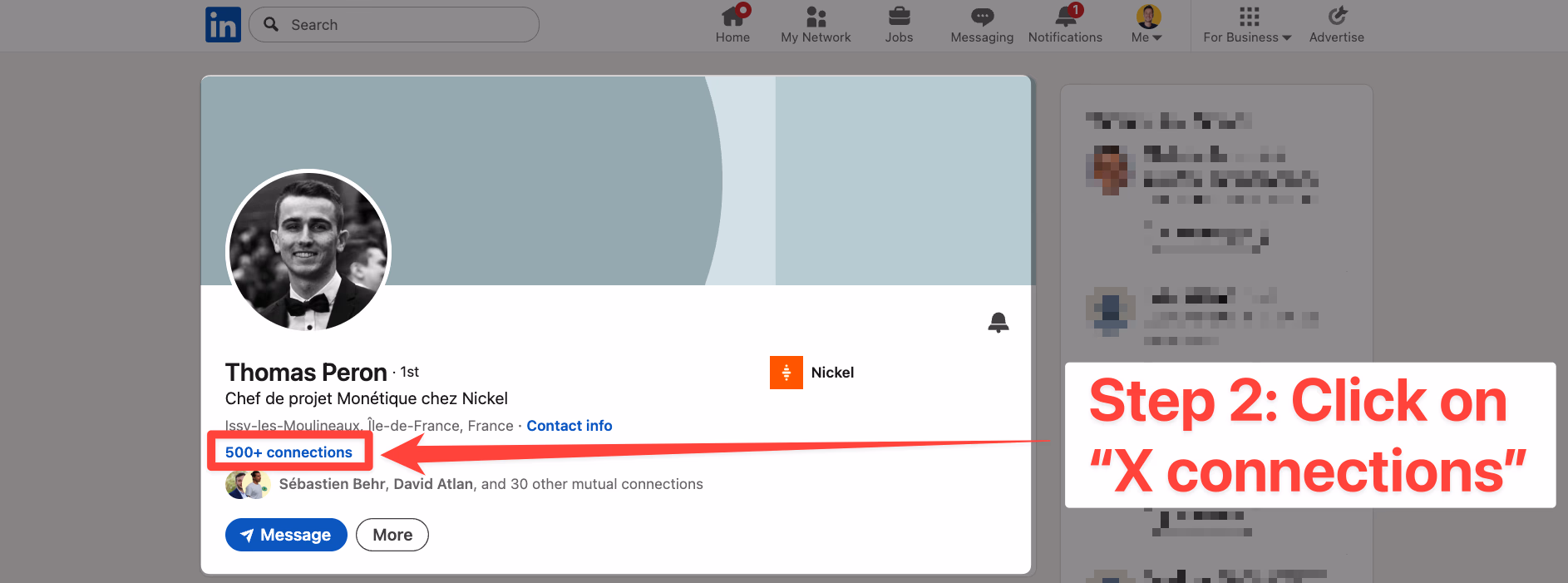Click the headline Chef de projet Monétique chez Nickel

pos(367,398)
